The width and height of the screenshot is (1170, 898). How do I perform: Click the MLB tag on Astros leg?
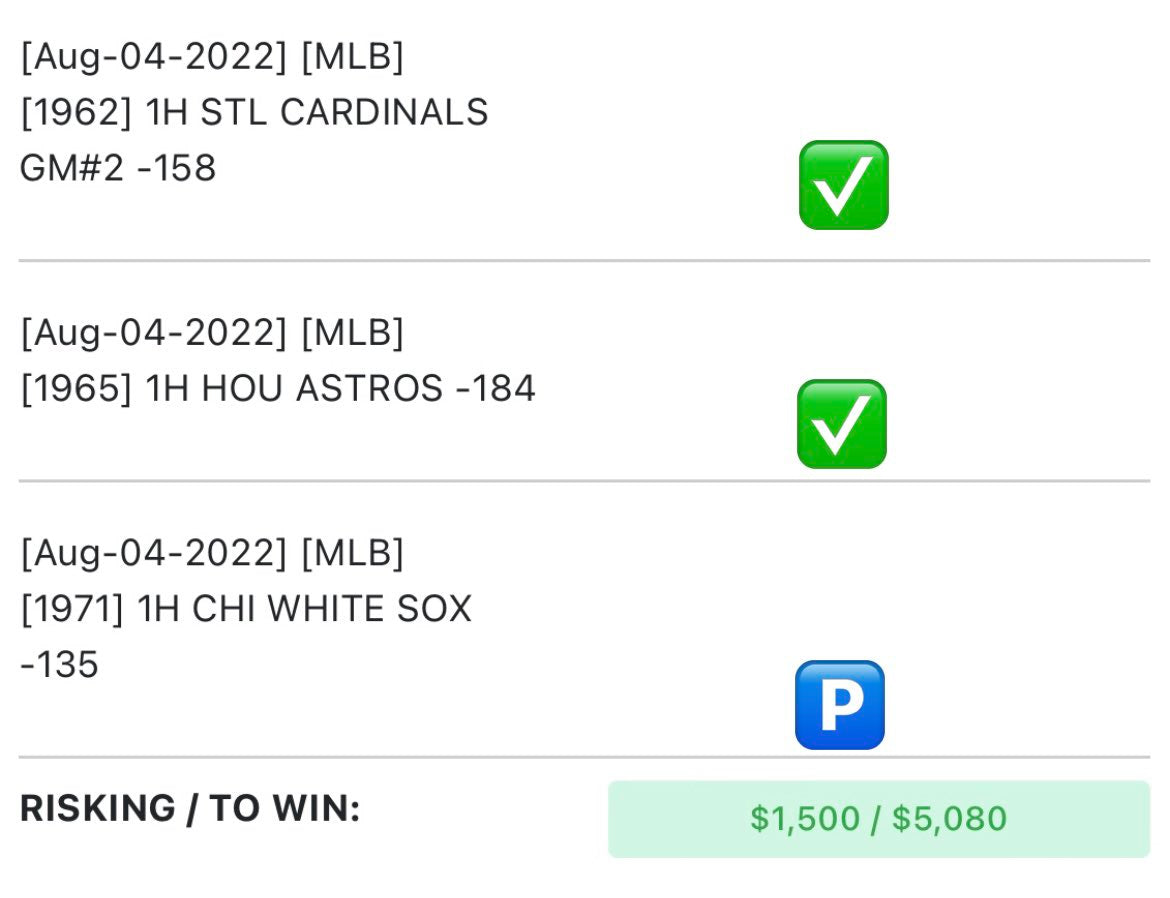(352, 333)
